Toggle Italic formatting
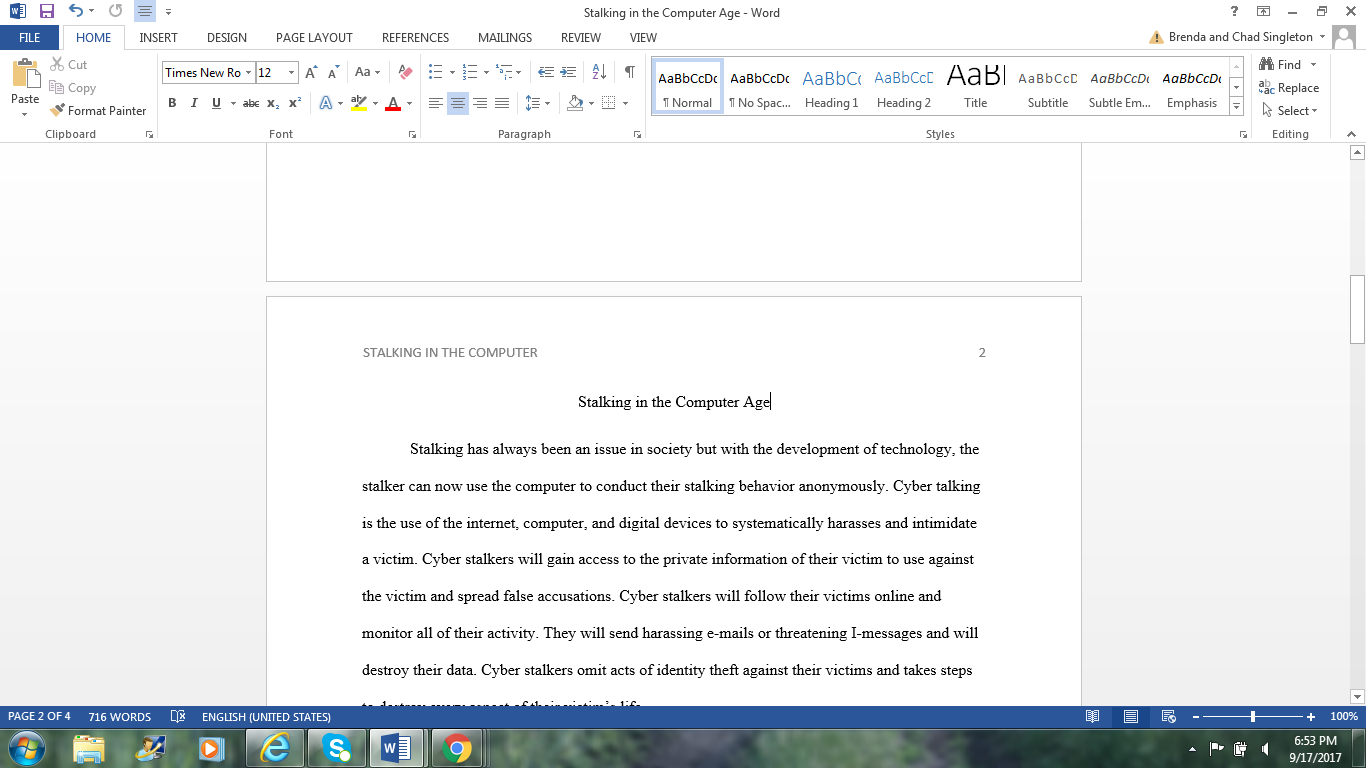1366x768 pixels. pos(194,103)
